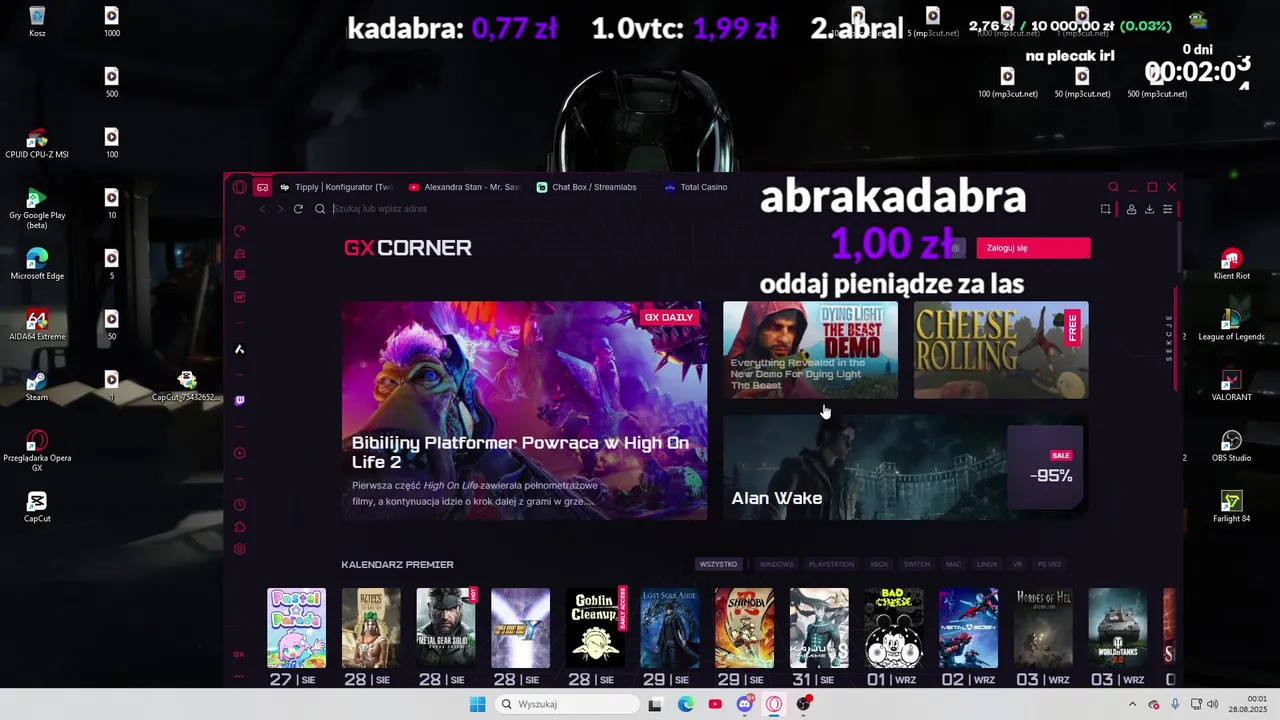Select the MAC platform filter
This screenshot has height=720, width=1280.
[x=953, y=564]
